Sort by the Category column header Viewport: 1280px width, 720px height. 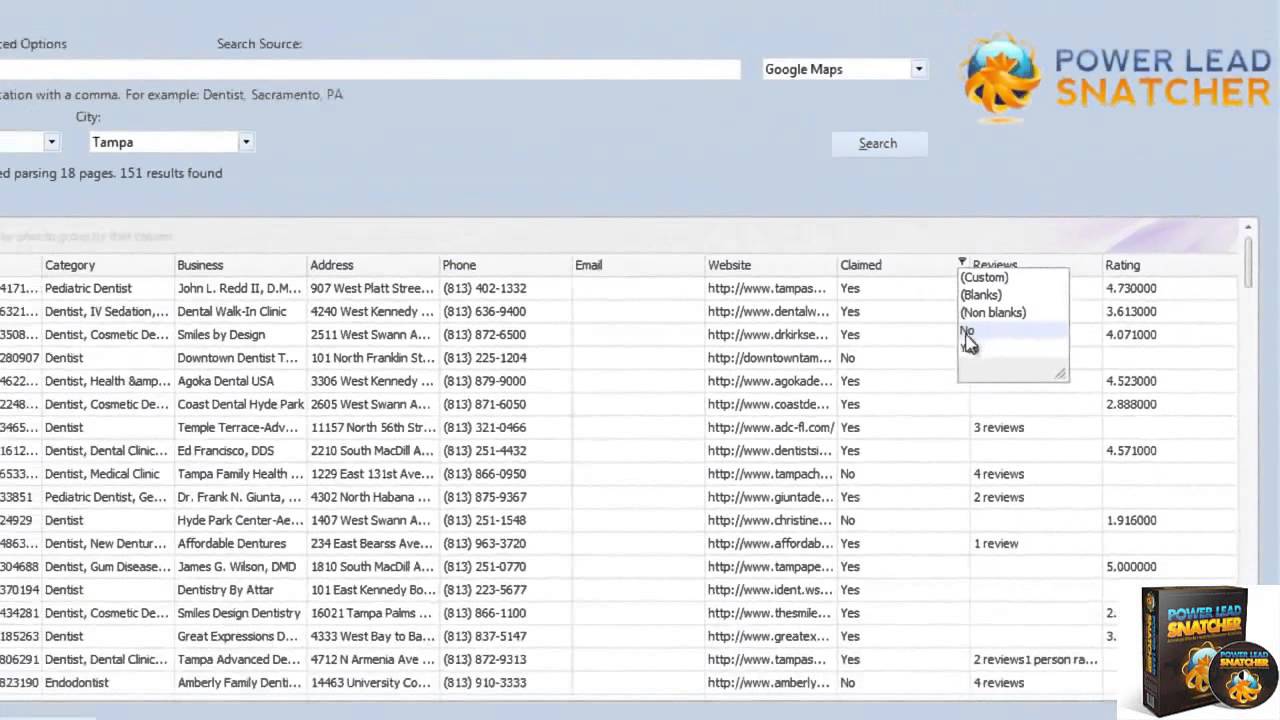coord(70,265)
